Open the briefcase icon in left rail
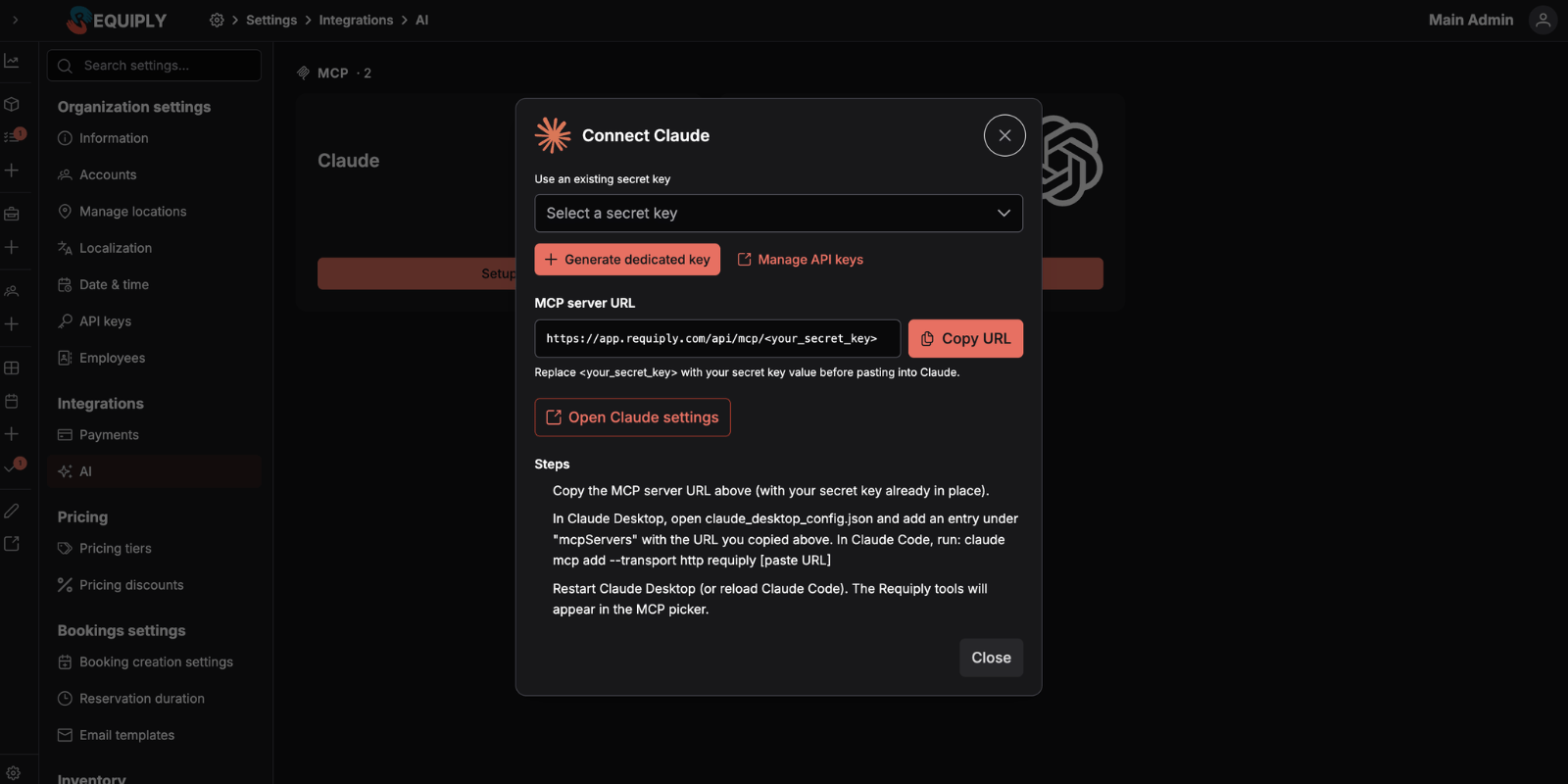 point(12,214)
